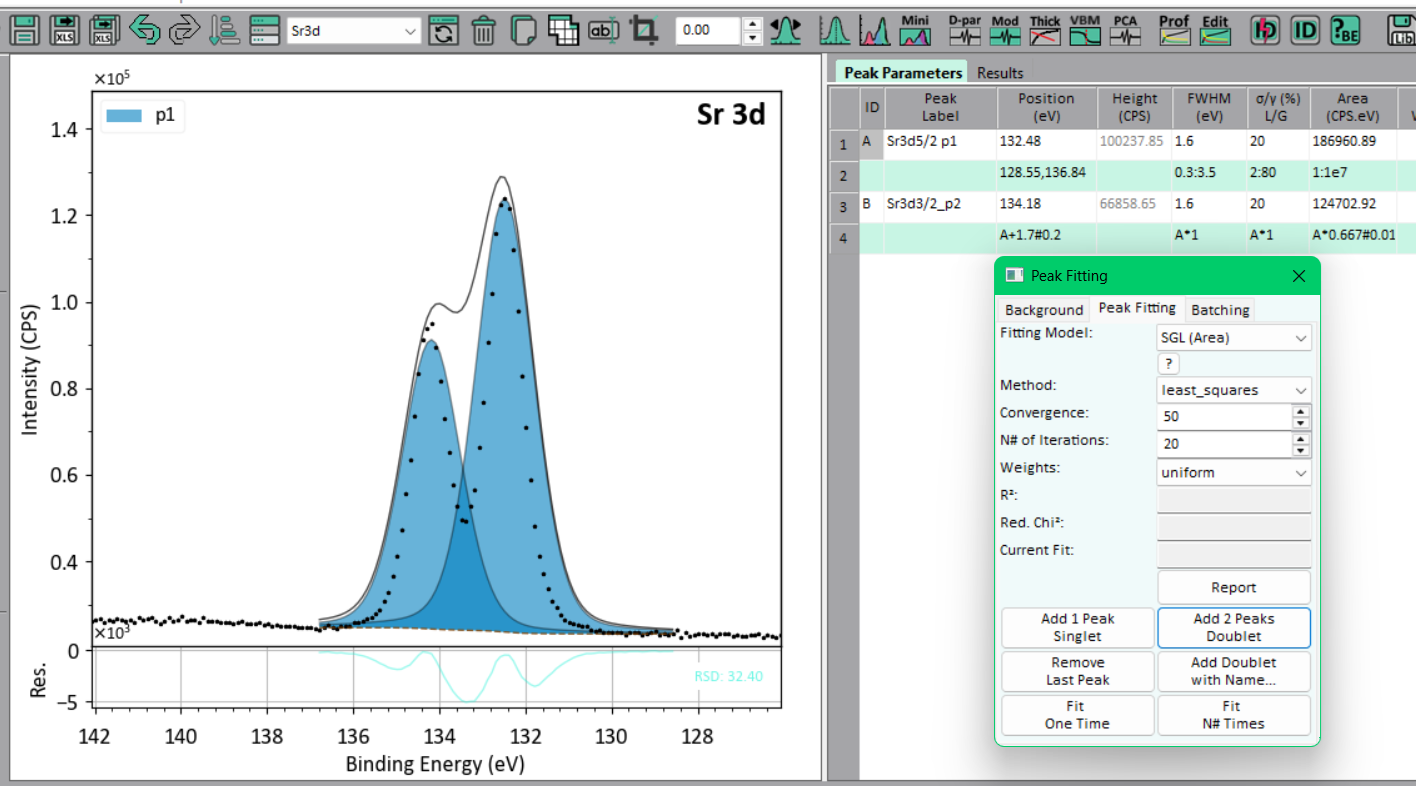Image resolution: width=1416 pixels, height=786 pixels.
Task: Open the D-par tool
Action: pos(965,30)
